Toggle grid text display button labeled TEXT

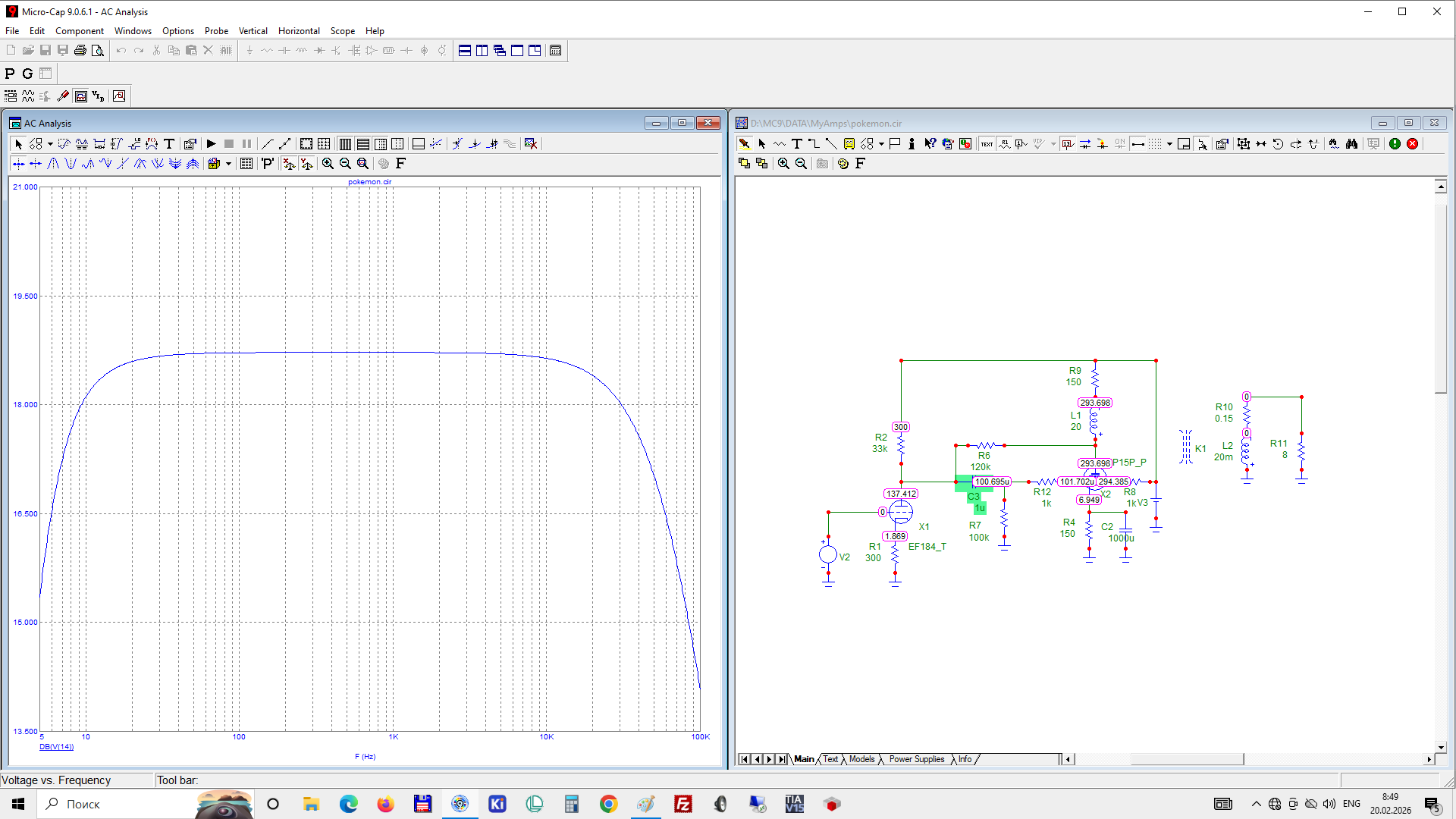[x=987, y=144]
